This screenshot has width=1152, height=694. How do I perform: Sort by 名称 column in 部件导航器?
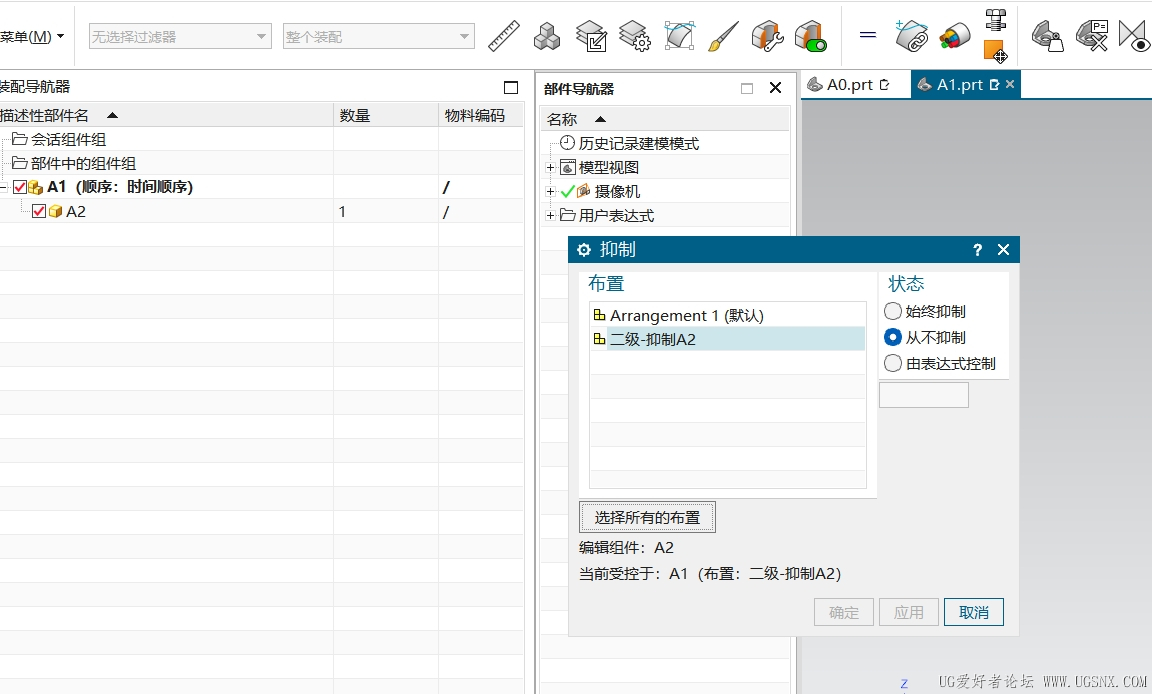point(600,119)
